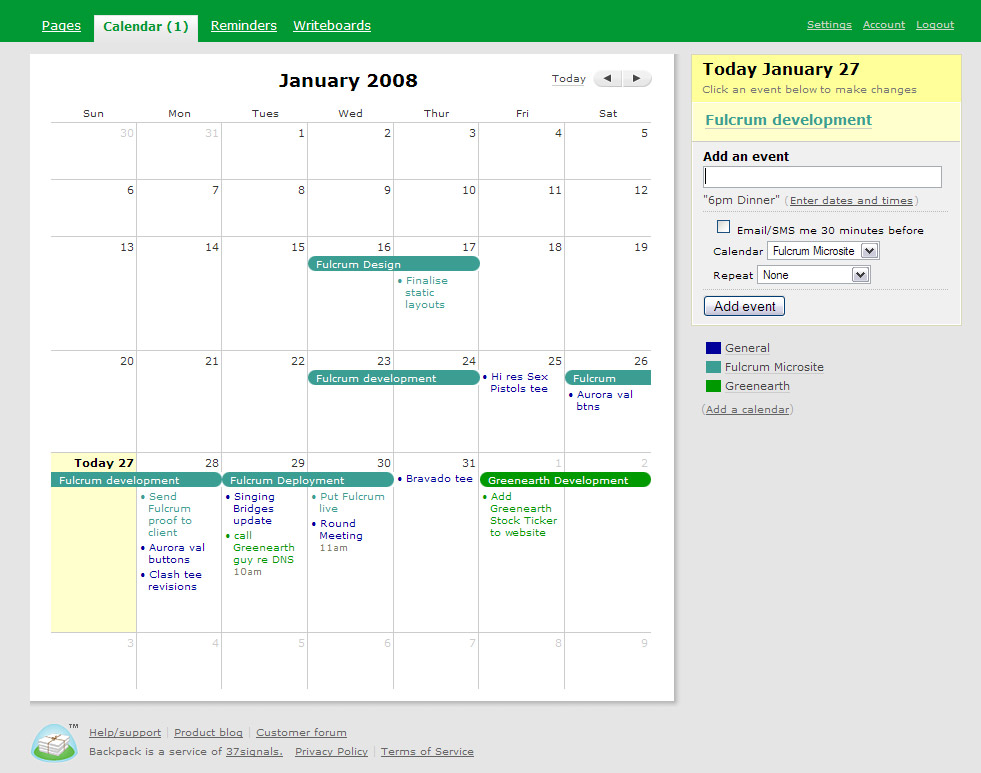981x773 pixels.
Task: Jump to Today in calendar
Action: click(569, 79)
